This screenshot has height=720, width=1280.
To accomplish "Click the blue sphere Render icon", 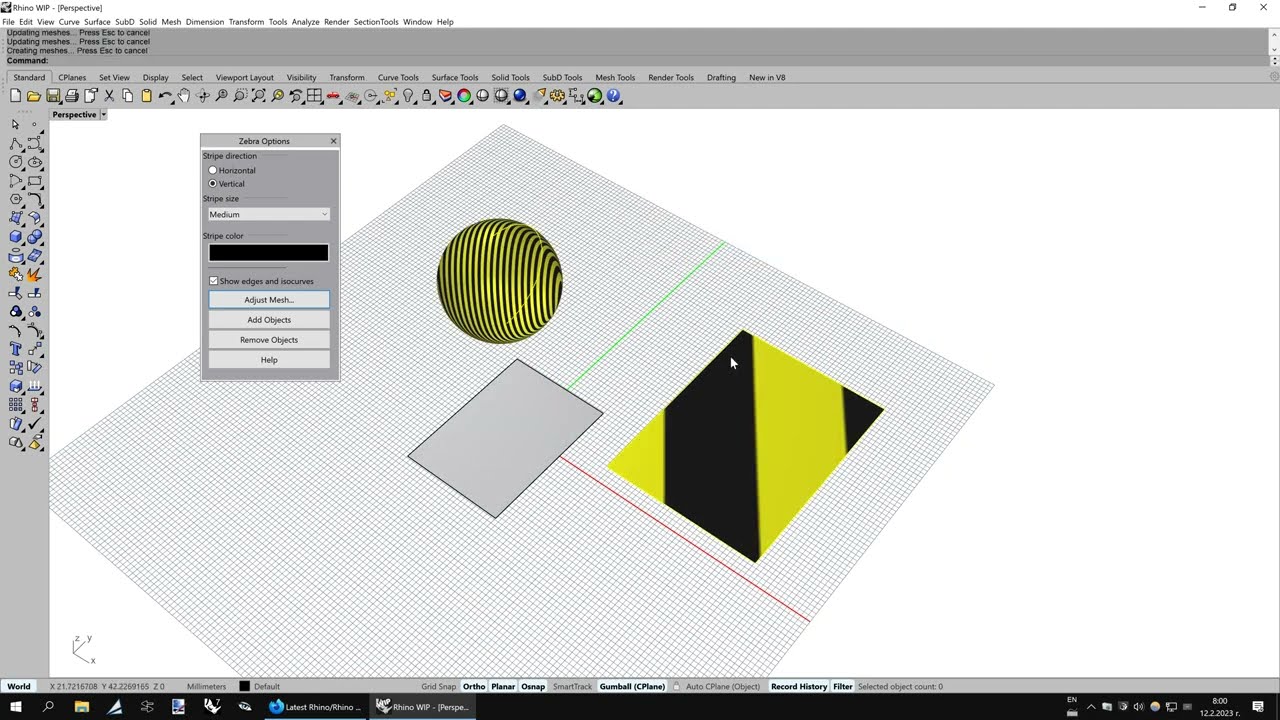I will point(520,96).
